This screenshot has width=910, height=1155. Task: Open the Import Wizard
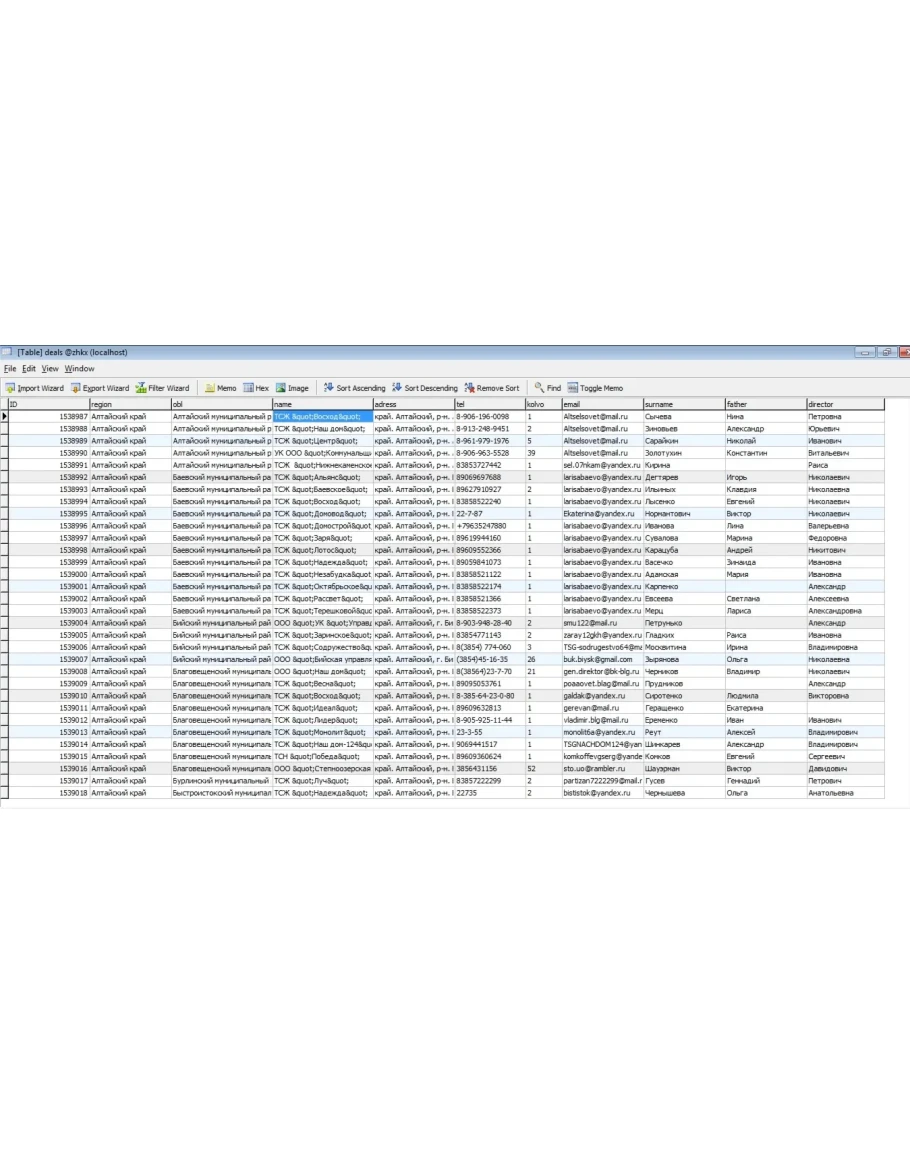tap(34, 388)
